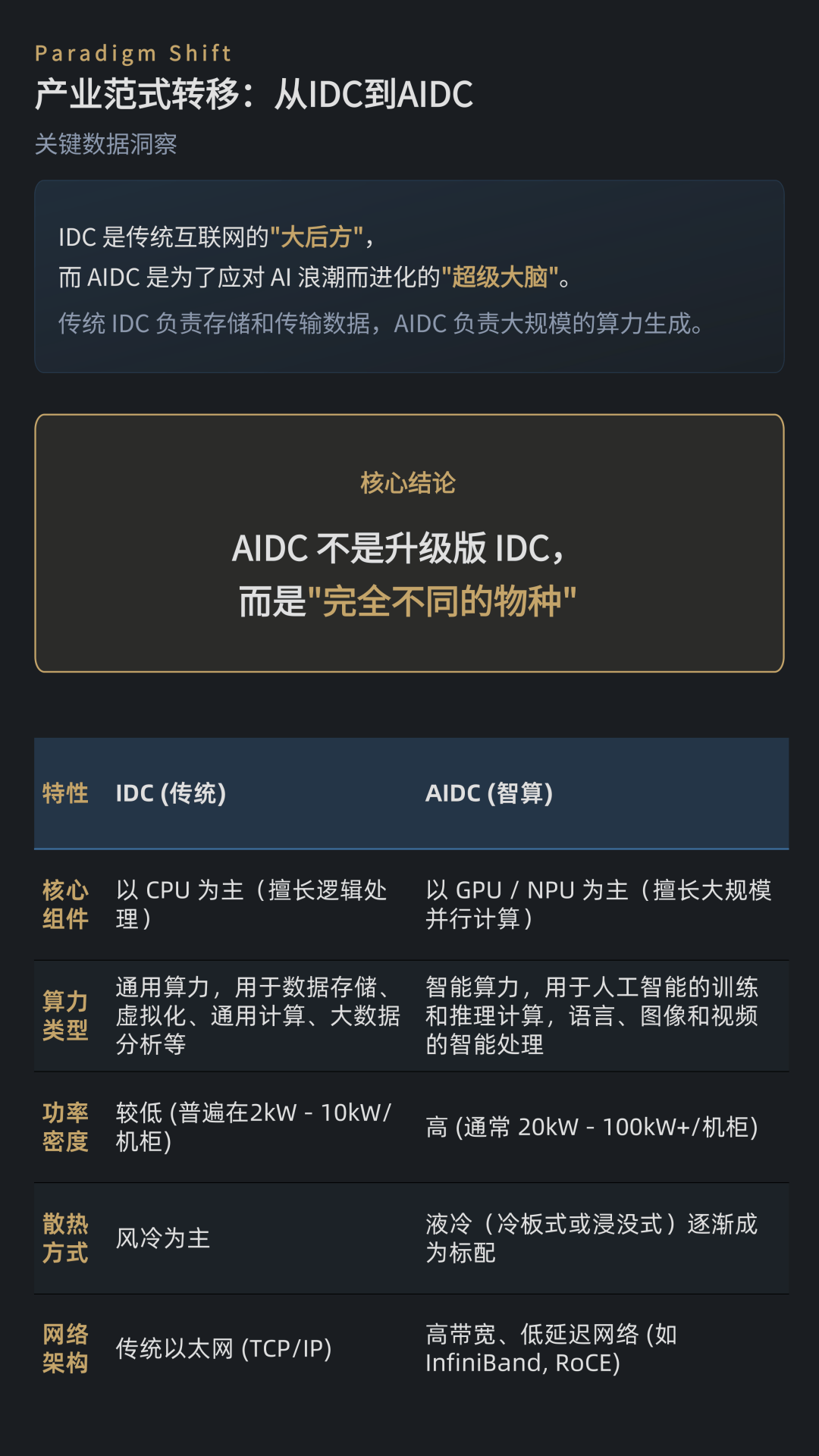This screenshot has width=819, height=1456.
Task: Select the "IDC (传统)" column header
Action: 171,794
